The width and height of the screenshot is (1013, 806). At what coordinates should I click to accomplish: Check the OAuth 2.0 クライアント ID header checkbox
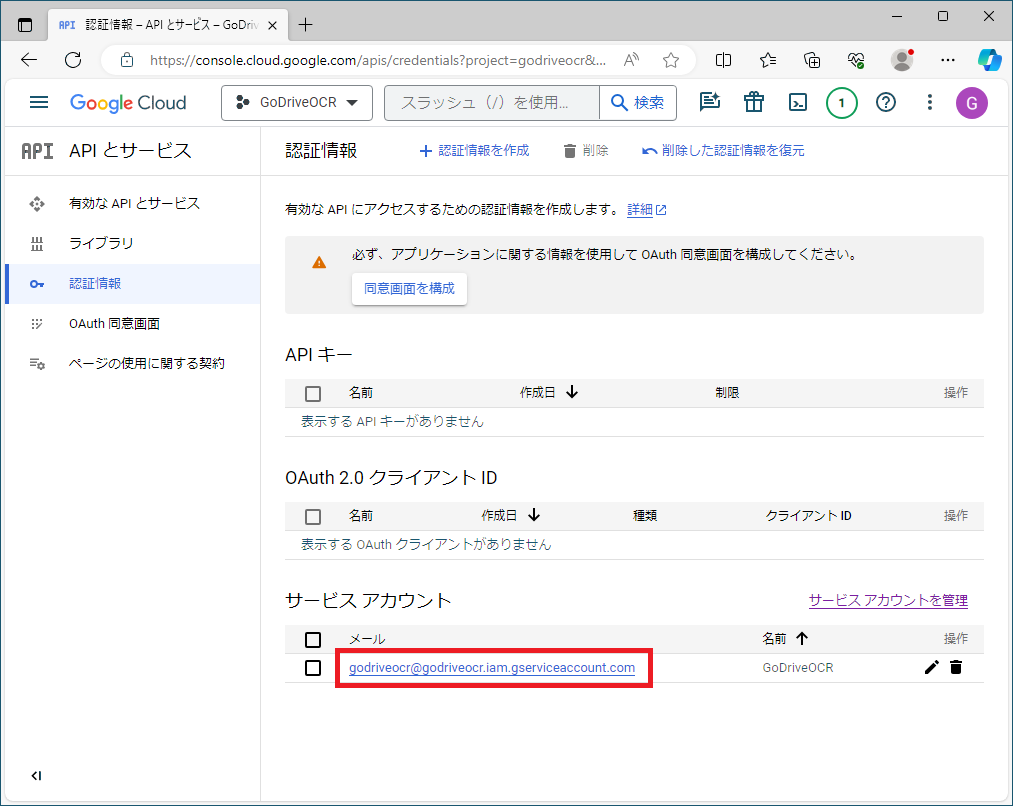(x=313, y=517)
